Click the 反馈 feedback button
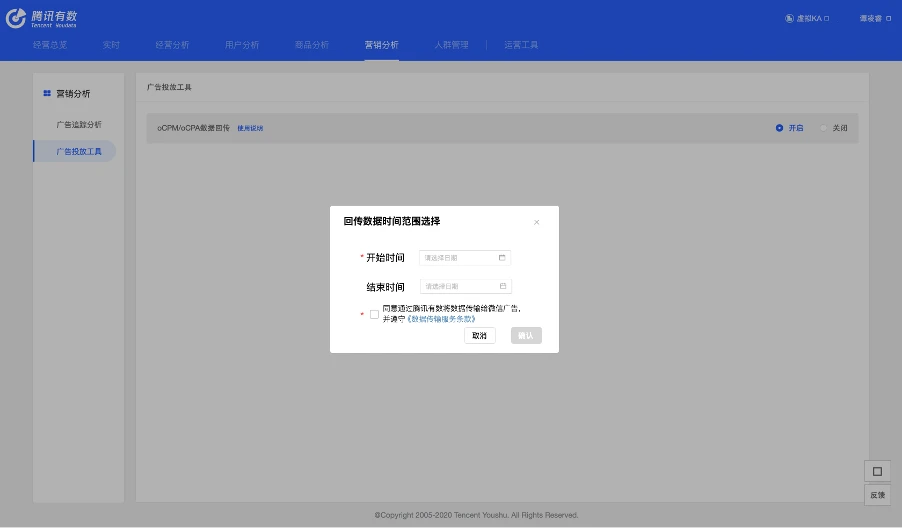The image size is (902, 528). coord(877,495)
